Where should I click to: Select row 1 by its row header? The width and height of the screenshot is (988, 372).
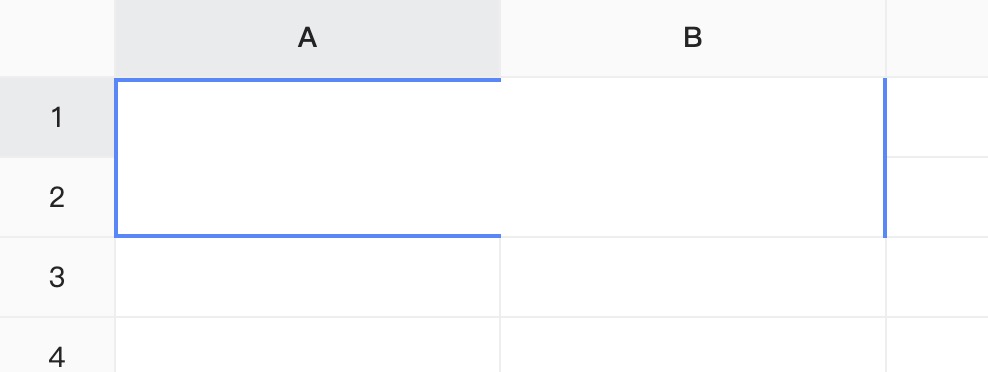tap(57, 117)
